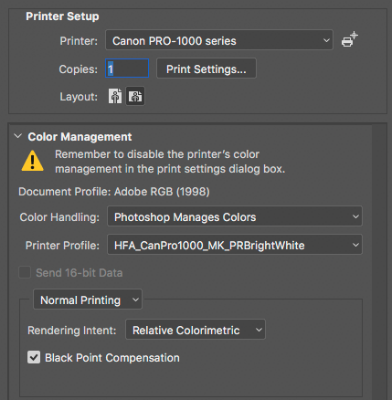Click the Color Management heading

80,137
